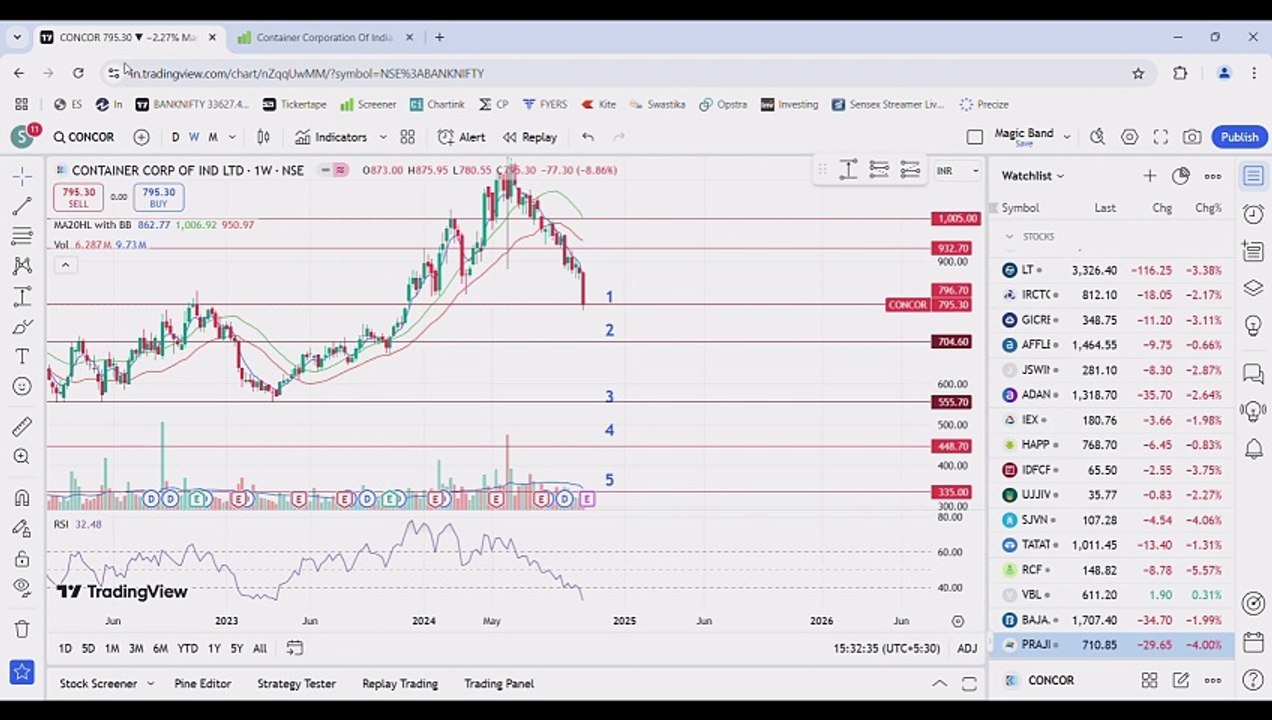Collapse the indicator legend chevron
Screen dimensions: 1272x720
coord(65,265)
